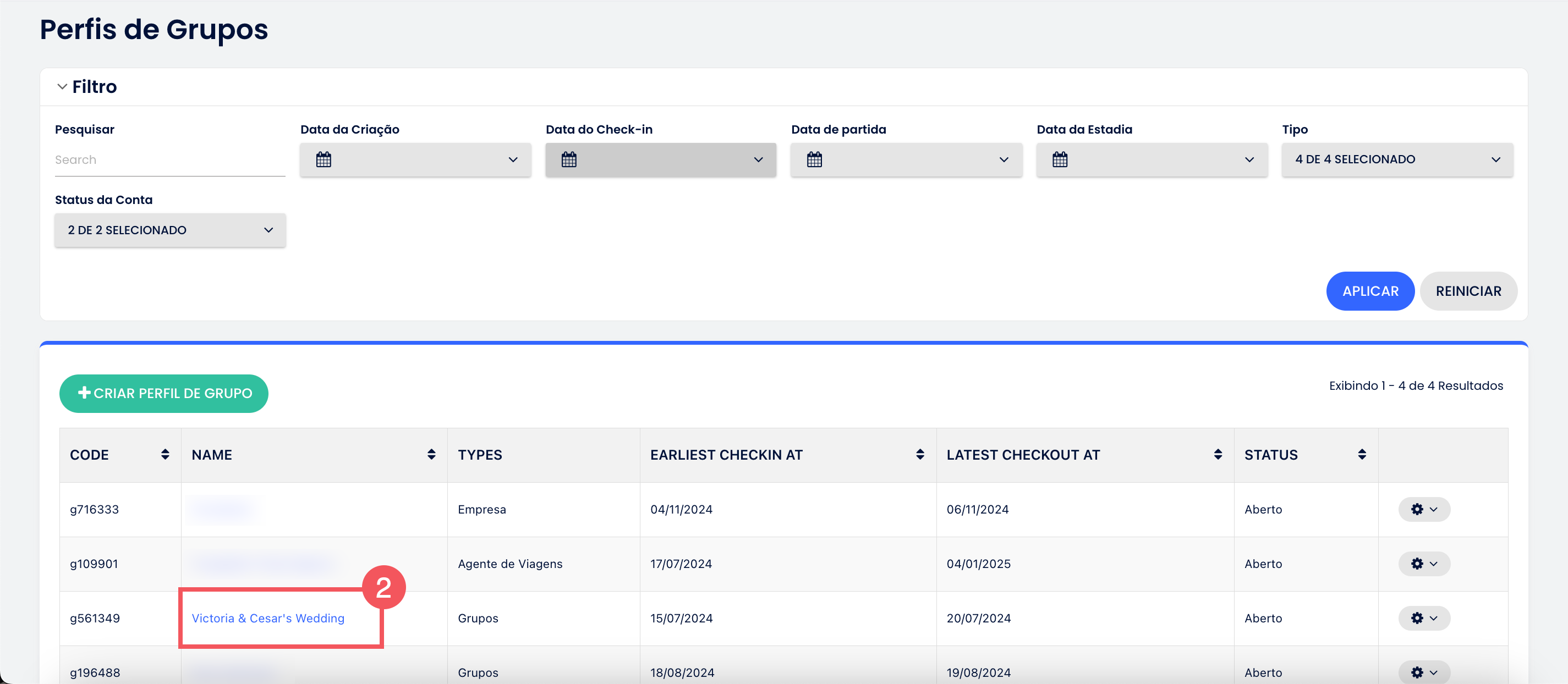The width and height of the screenshot is (1568, 684).
Task: Sort table by CODE column arrows
Action: (165, 455)
